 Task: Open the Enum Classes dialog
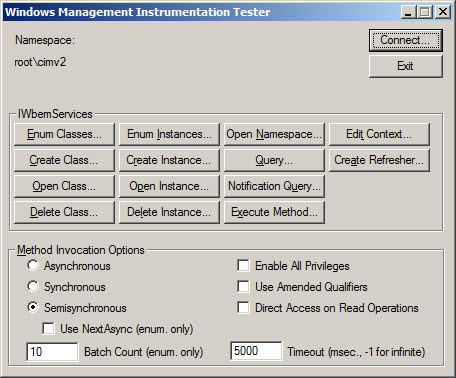point(64,134)
